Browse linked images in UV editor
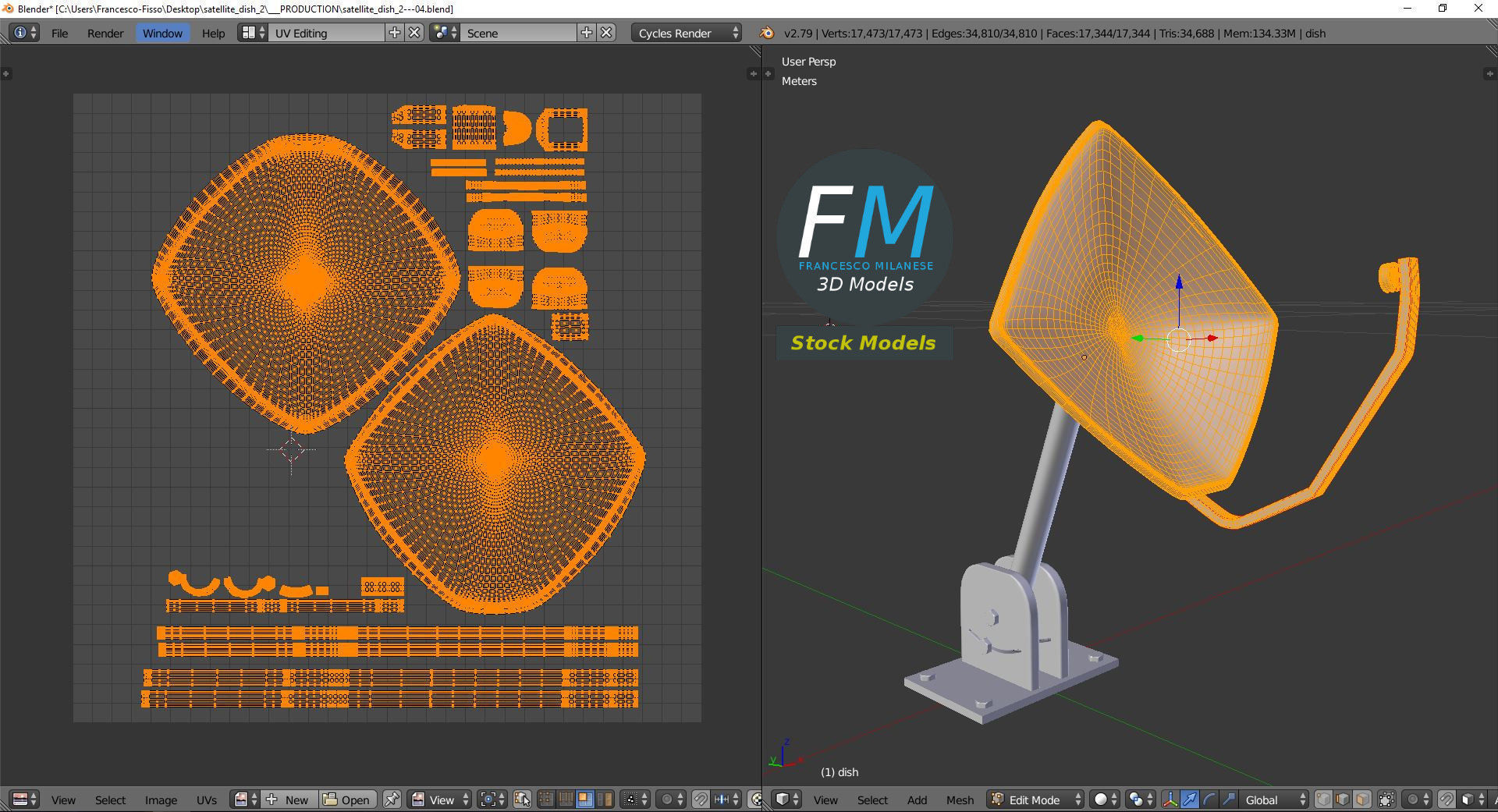Screen dimensions: 1498x812 point(245,800)
